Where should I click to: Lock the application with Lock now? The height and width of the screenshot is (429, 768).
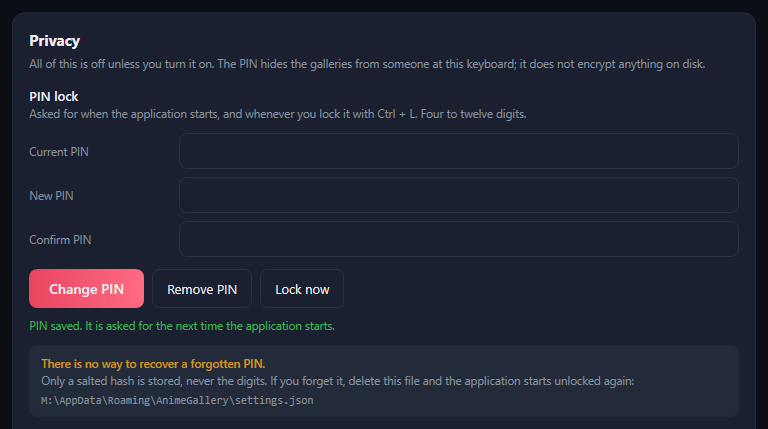pyautogui.click(x=302, y=289)
